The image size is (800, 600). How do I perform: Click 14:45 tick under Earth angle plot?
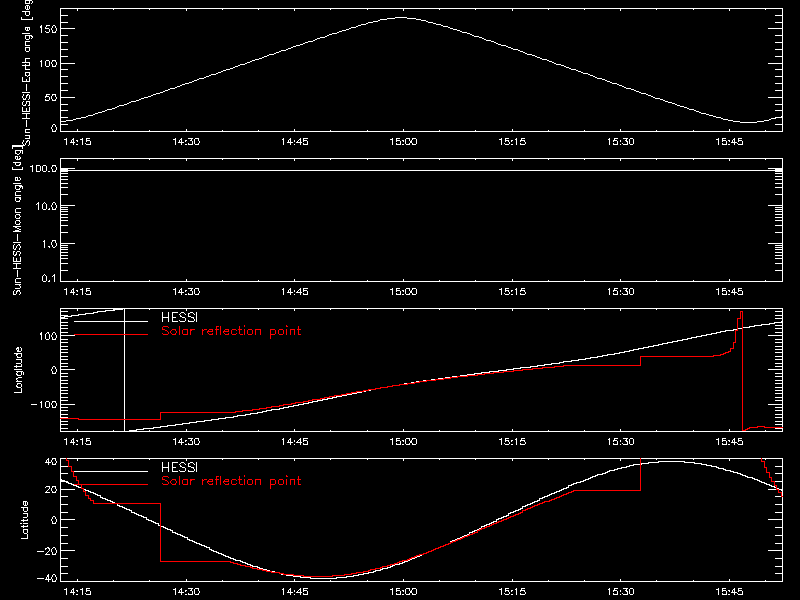[294, 142]
